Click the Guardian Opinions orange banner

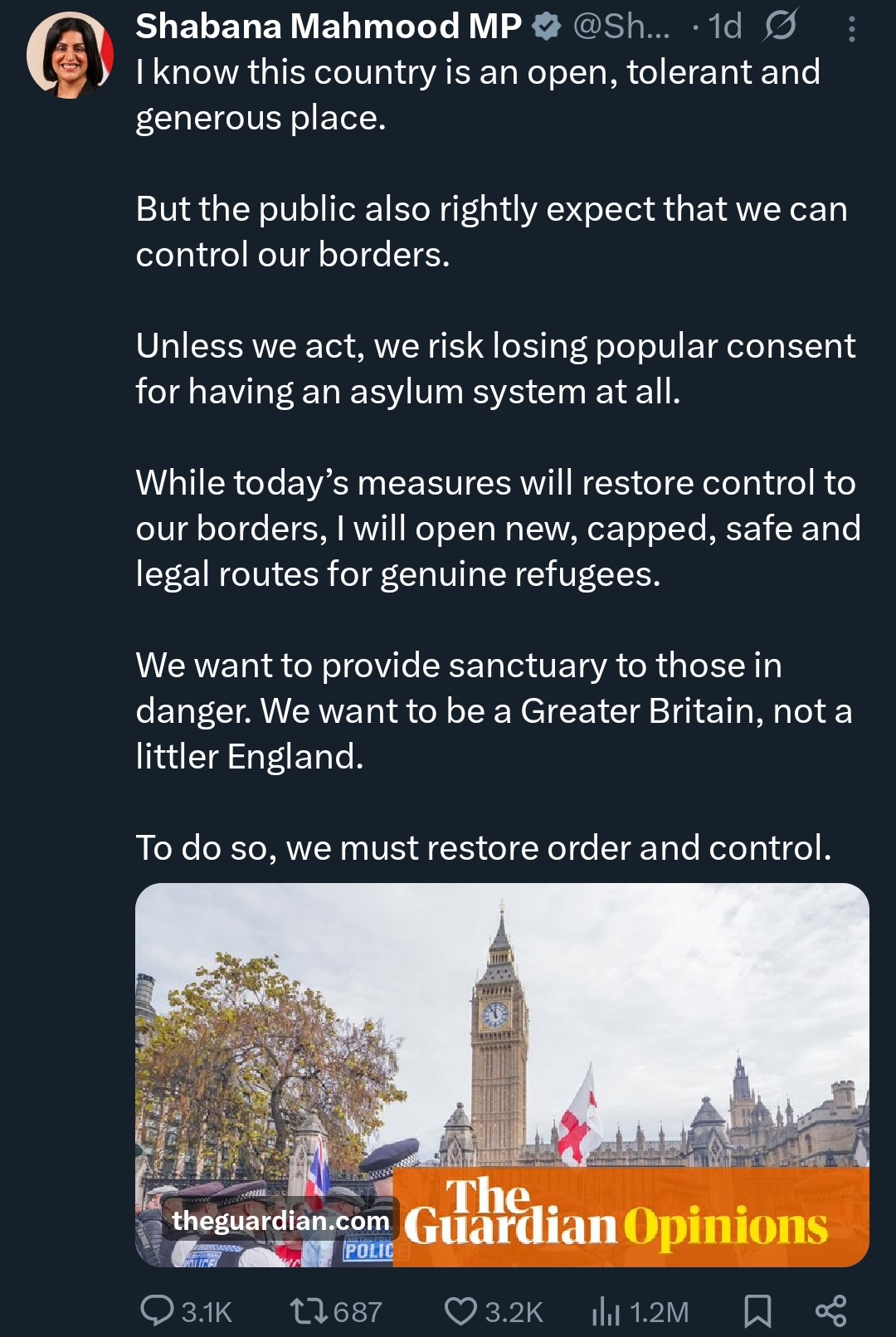tap(631, 1218)
